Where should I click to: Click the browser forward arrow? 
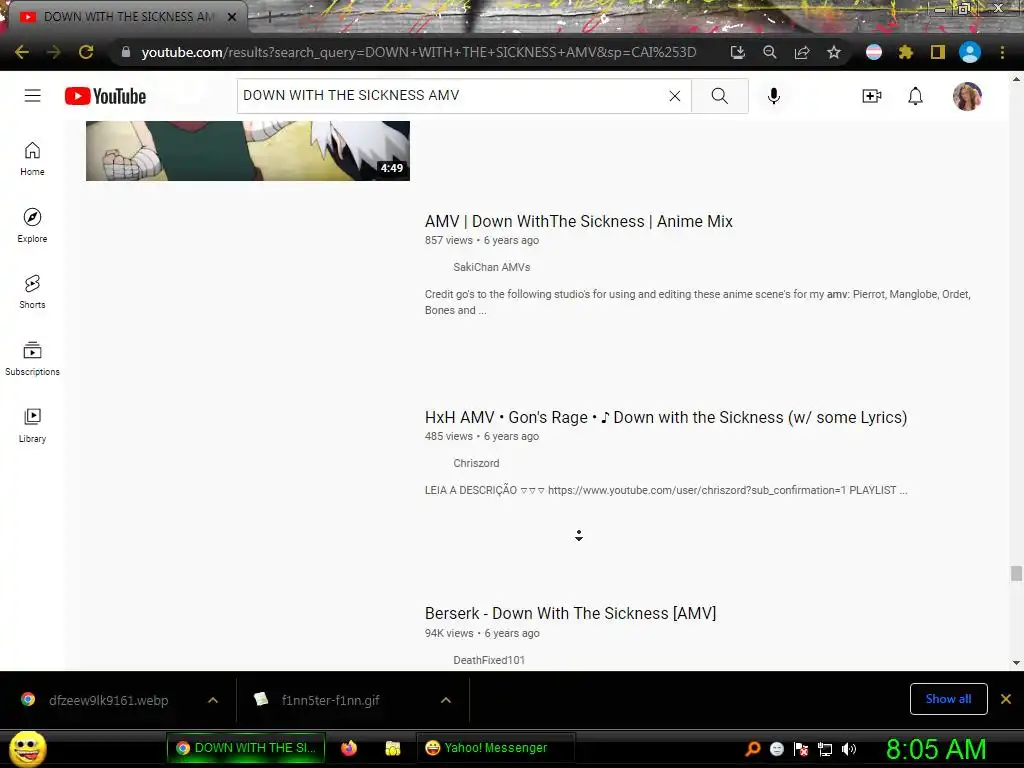point(54,52)
